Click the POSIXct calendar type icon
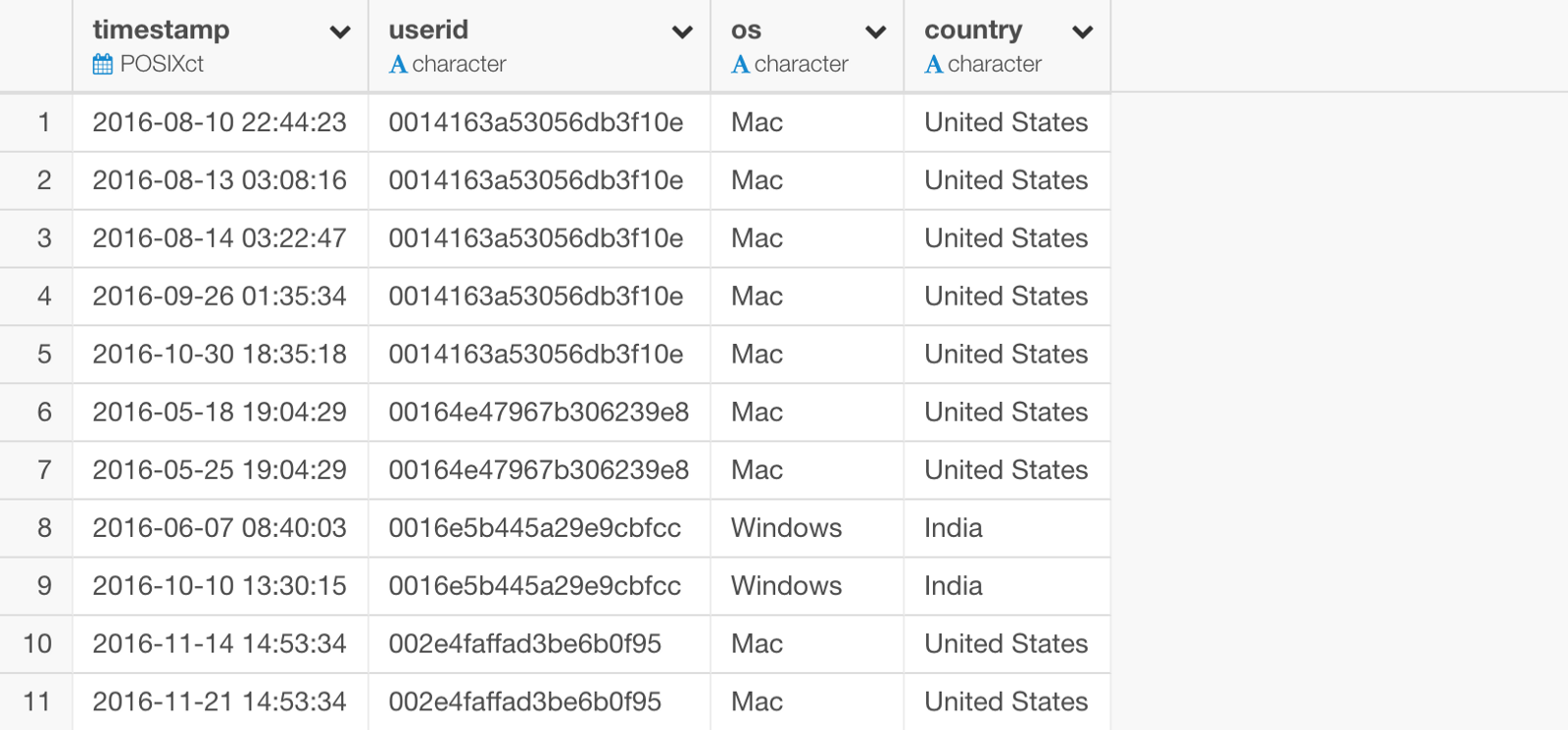This screenshot has width=1568, height=730. point(103,65)
